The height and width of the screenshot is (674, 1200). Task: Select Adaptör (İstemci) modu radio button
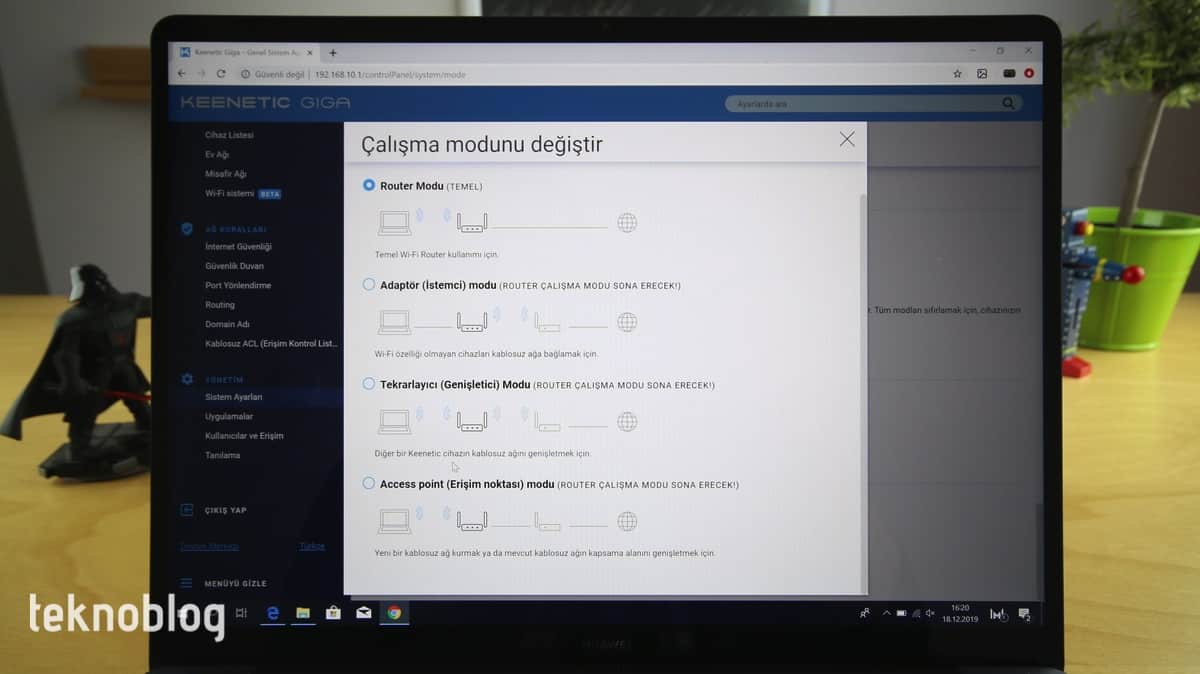tap(369, 285)
